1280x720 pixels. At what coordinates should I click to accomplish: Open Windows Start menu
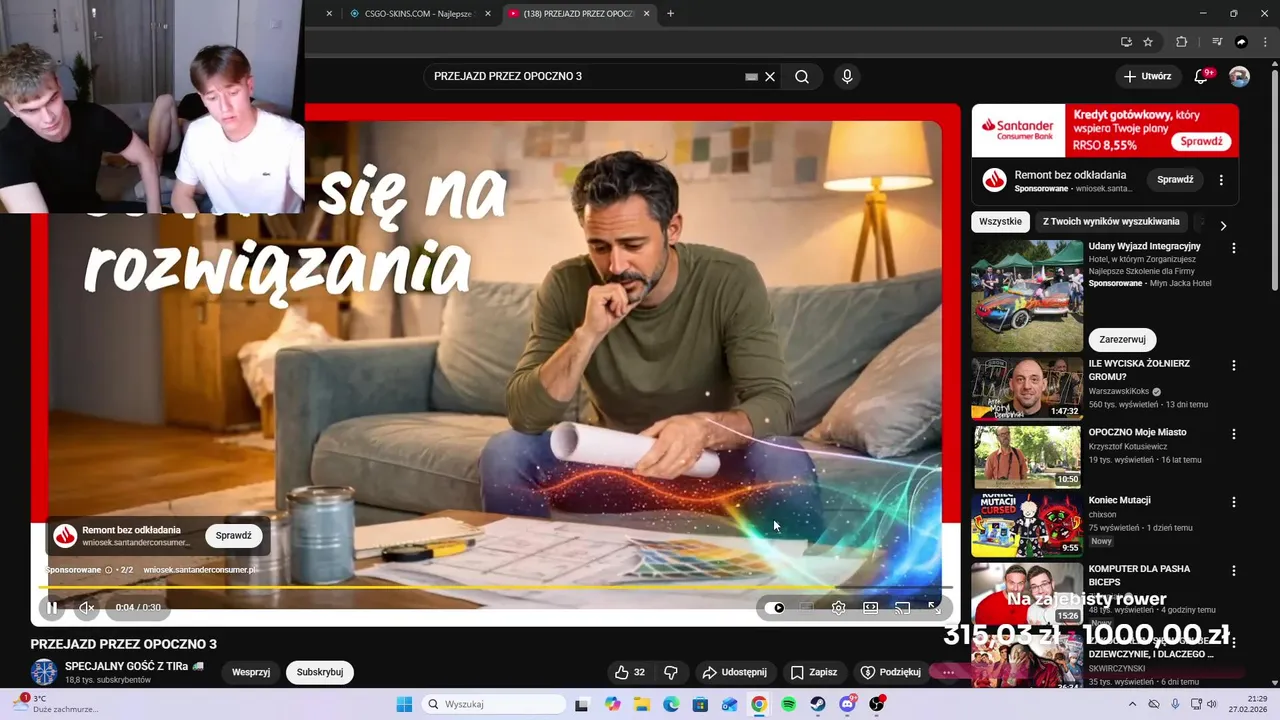pyautogui.click(x=404, y=704)
